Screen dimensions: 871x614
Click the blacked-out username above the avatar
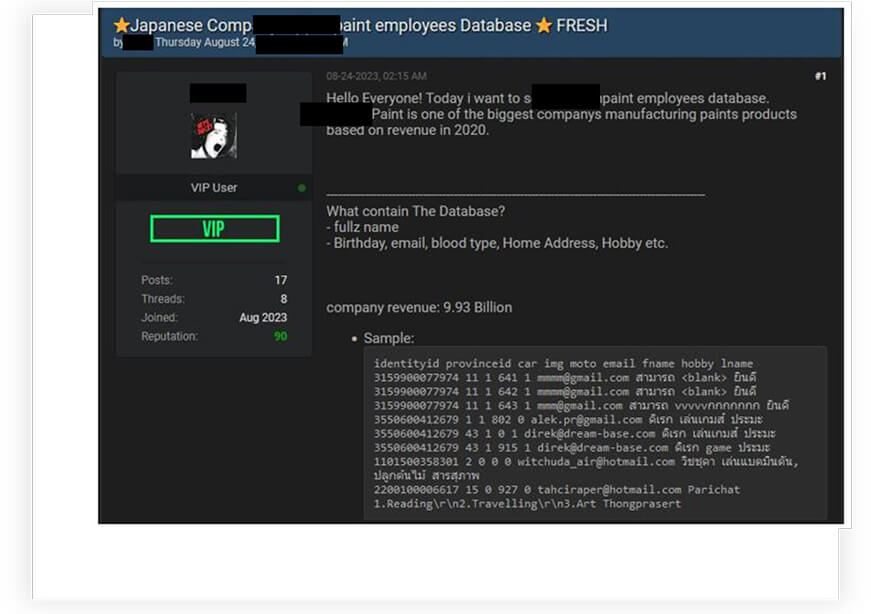(218, 93)
